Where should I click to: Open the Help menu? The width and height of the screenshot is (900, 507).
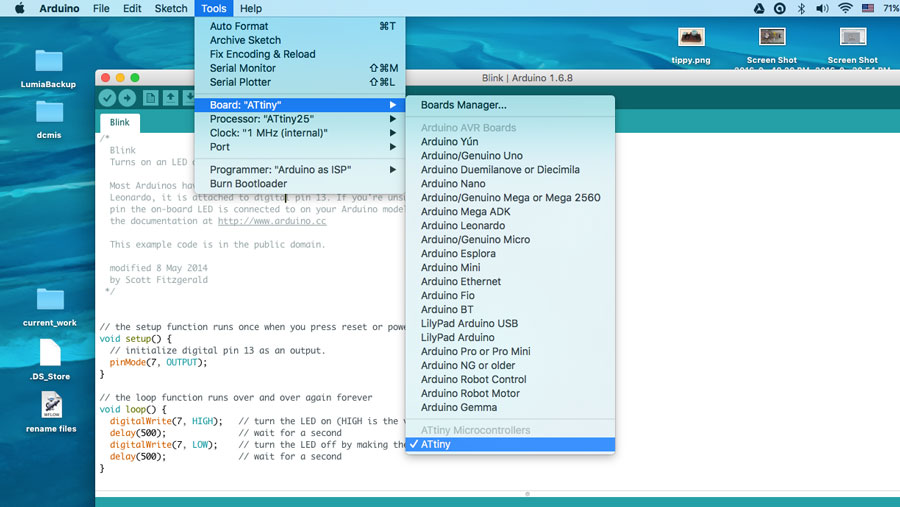click(251, 8)
